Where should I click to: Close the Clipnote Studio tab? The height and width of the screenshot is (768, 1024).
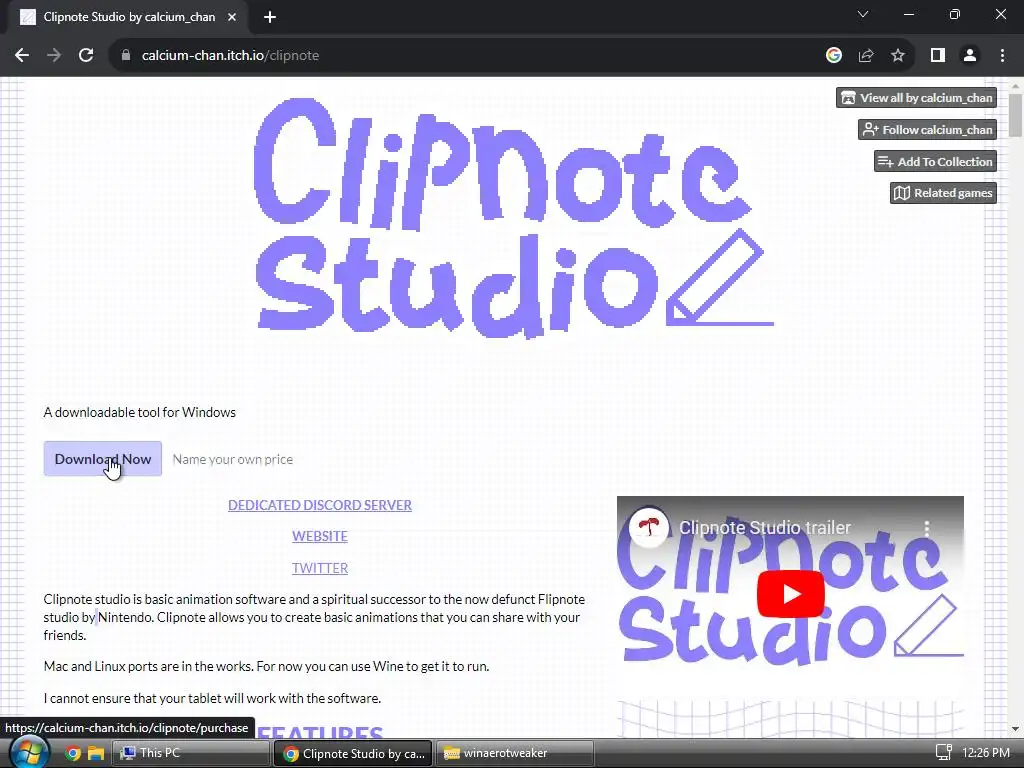[x=232, y=17]
